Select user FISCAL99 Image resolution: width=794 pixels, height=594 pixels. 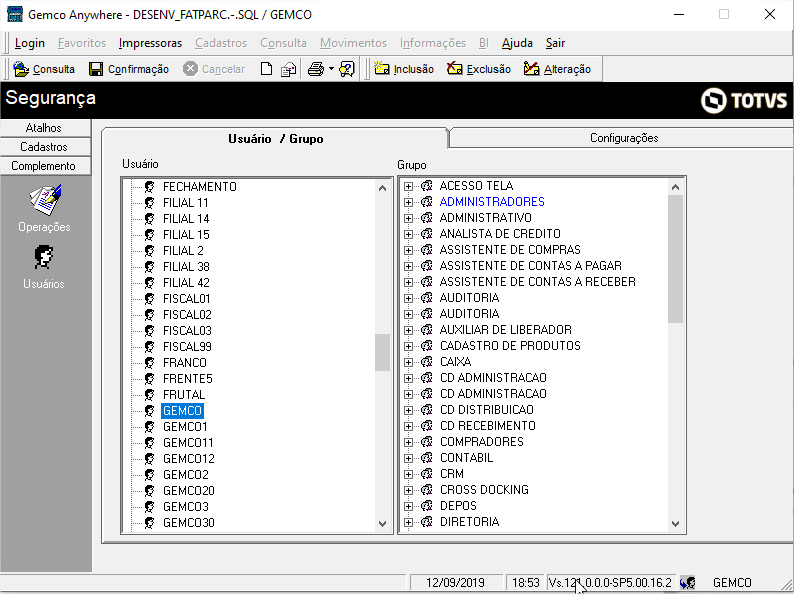(187, 347)
